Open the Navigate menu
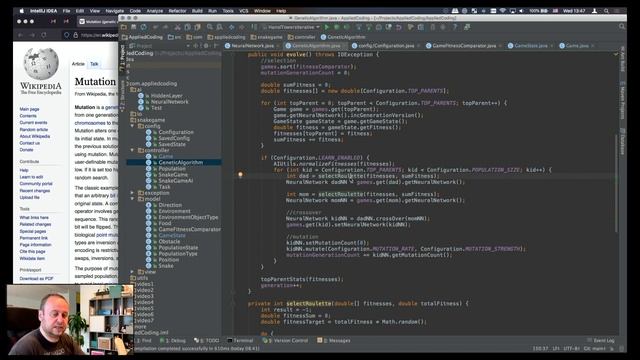Image resolution: width=640 pixels, height=360 pixels. [115, 11]
